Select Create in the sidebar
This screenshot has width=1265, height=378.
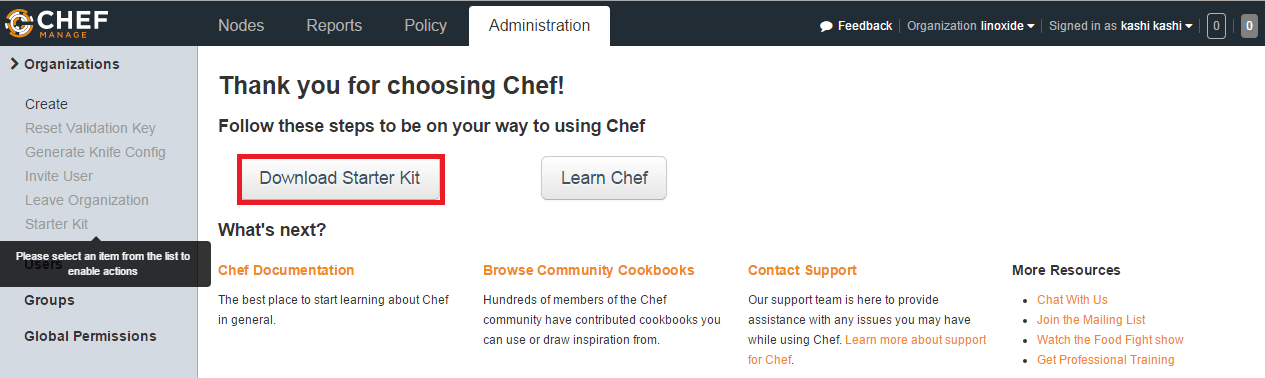click(46, 104)
